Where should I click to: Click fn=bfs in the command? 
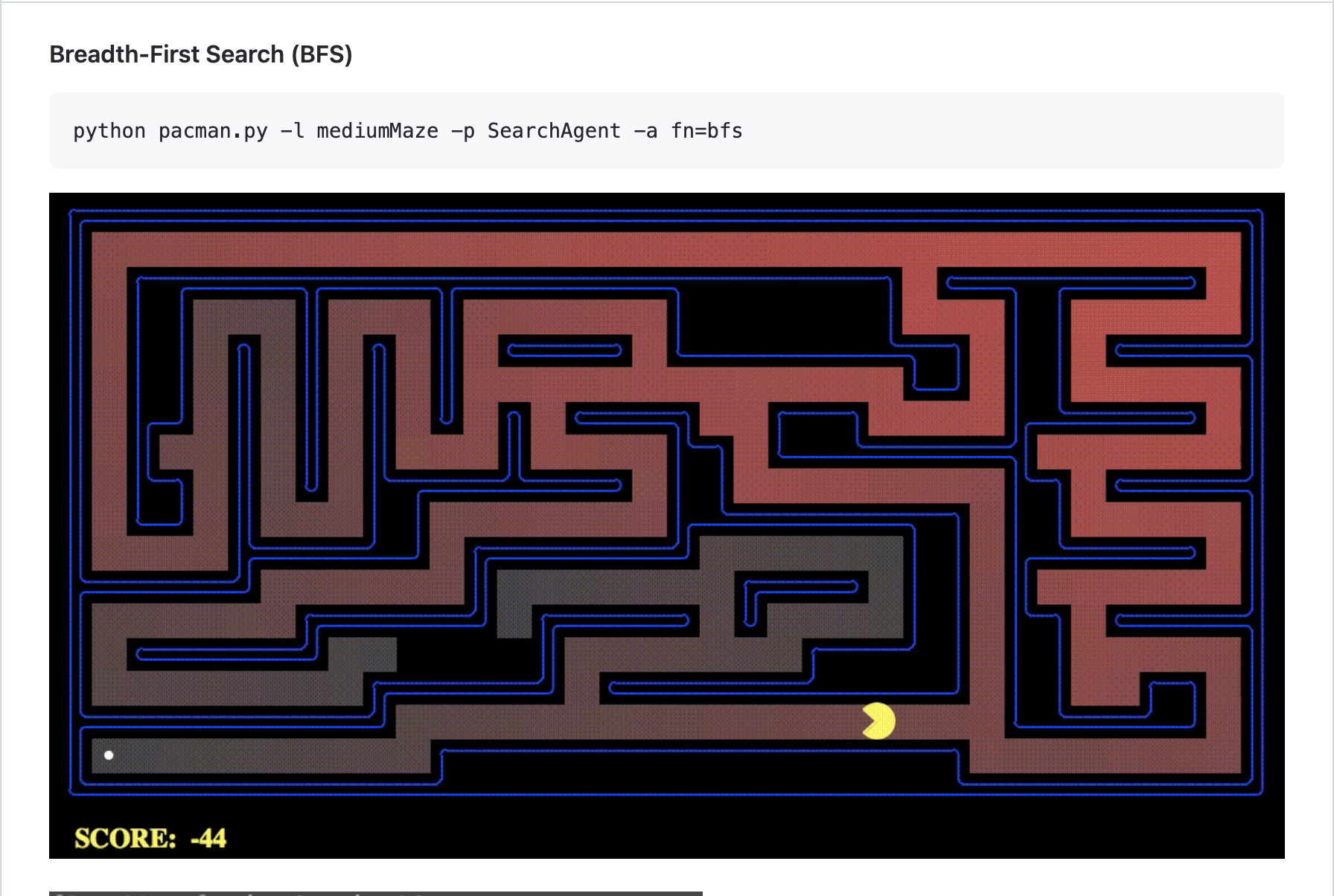click(x=706, y=131)
